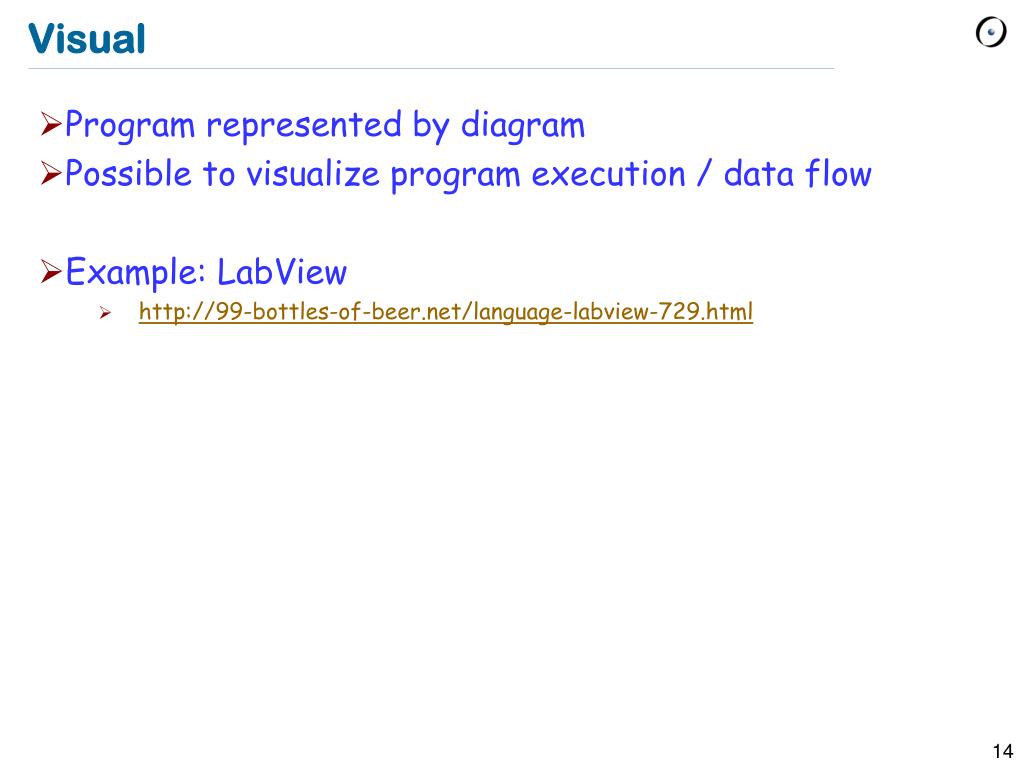Click the word 'Possible' in second bullet

[129, 174]
